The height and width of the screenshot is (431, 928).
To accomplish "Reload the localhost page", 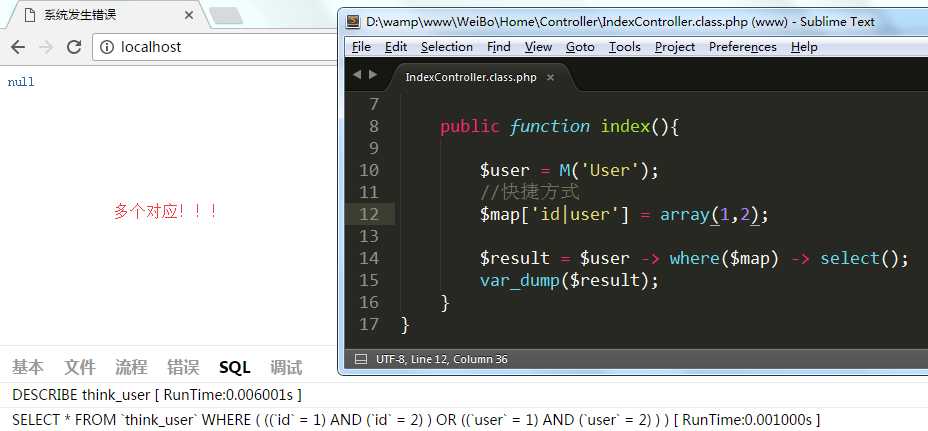I will (x=74, y=47).
